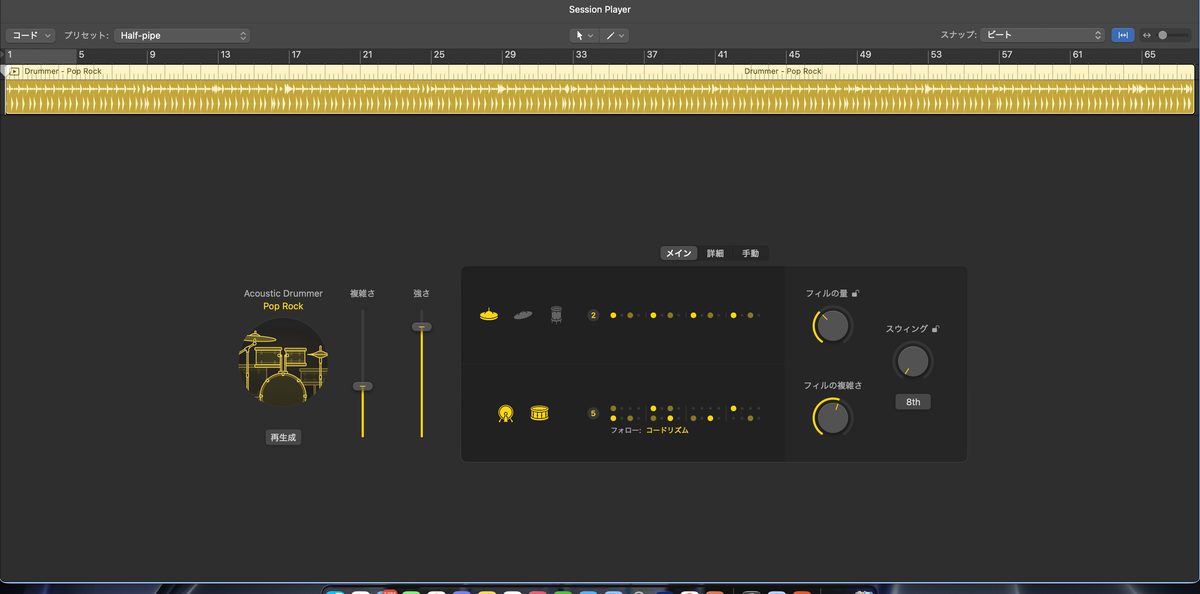
Task: Click the 8th swing resolution button
Action: pyautogui.click(x=913, y=402)
